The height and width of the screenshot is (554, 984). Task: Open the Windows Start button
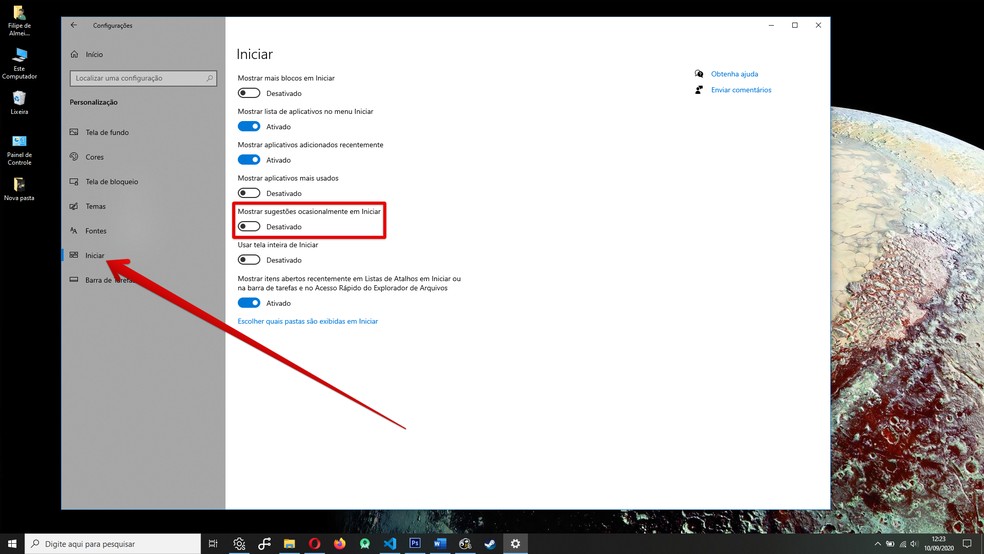tap(12, 543)
